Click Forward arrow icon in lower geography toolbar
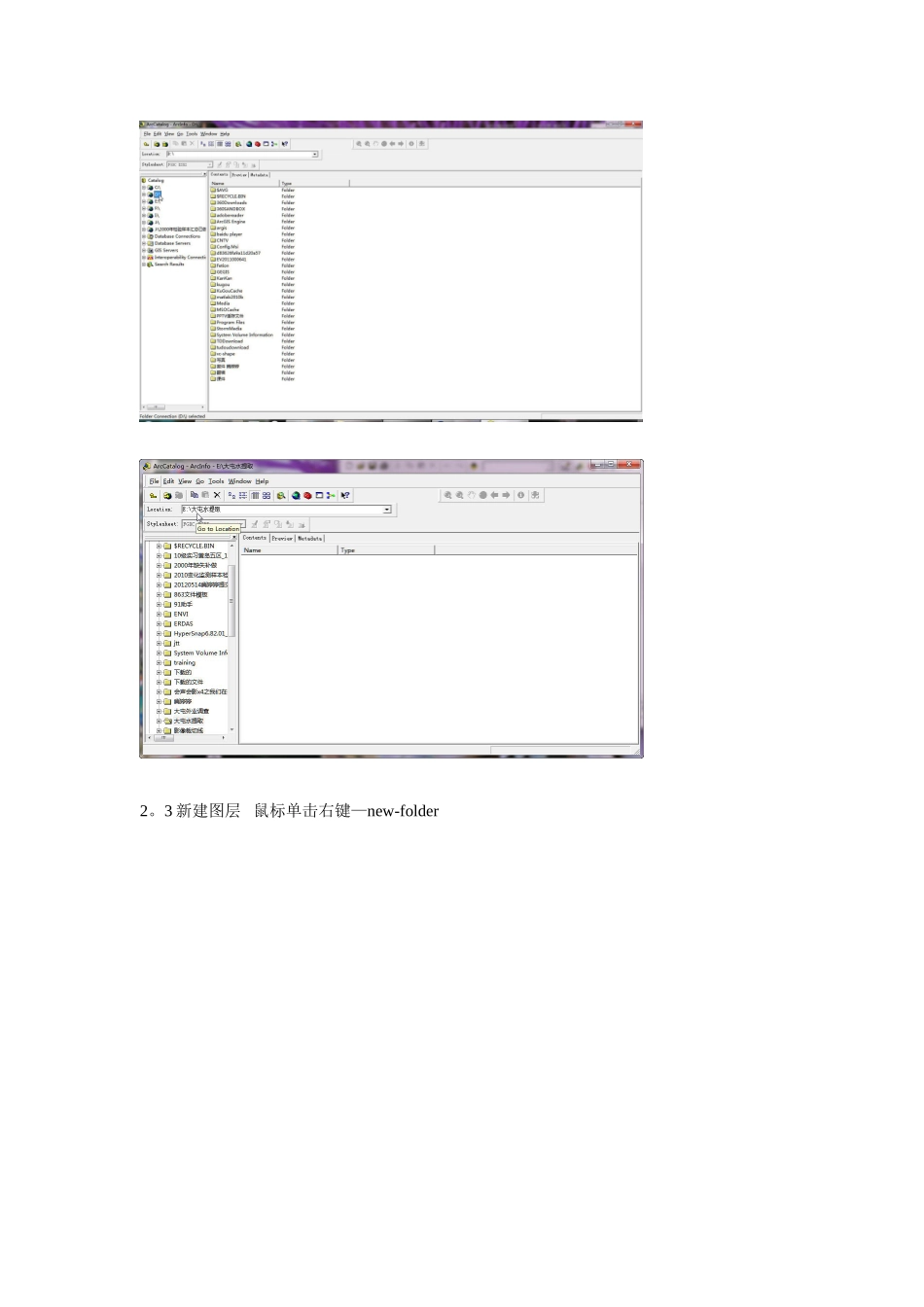This screenshot has width=924, height=1307. 506,495
